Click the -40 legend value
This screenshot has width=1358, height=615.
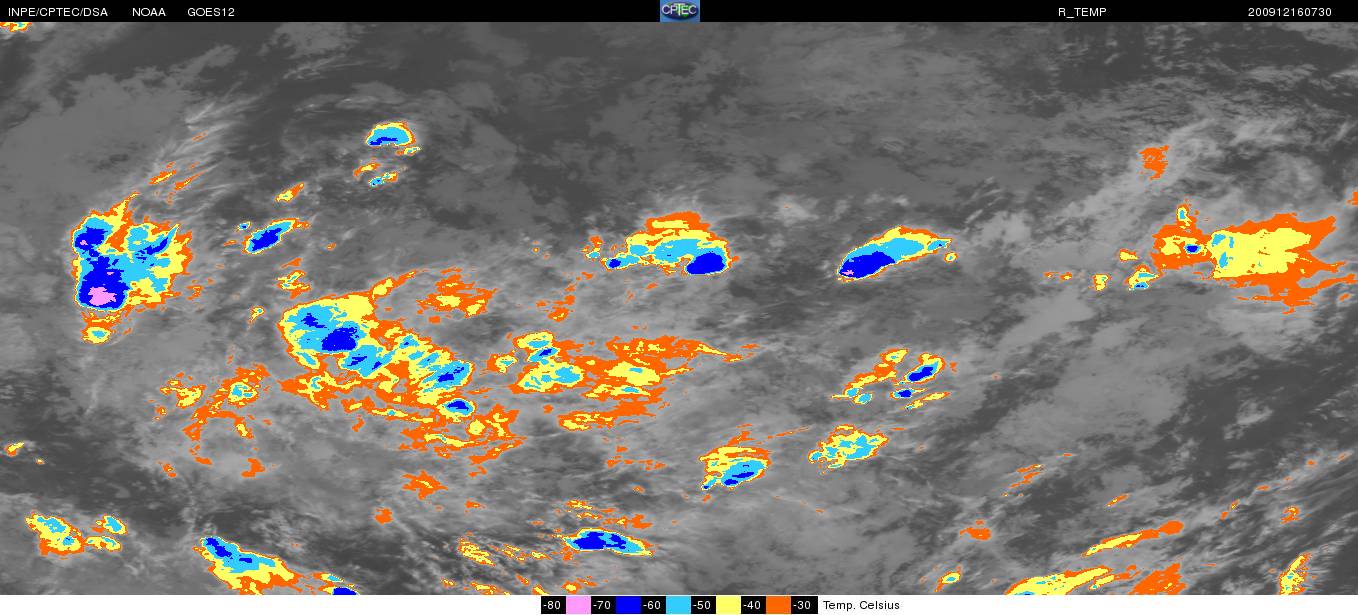click(x=752, y=605)
